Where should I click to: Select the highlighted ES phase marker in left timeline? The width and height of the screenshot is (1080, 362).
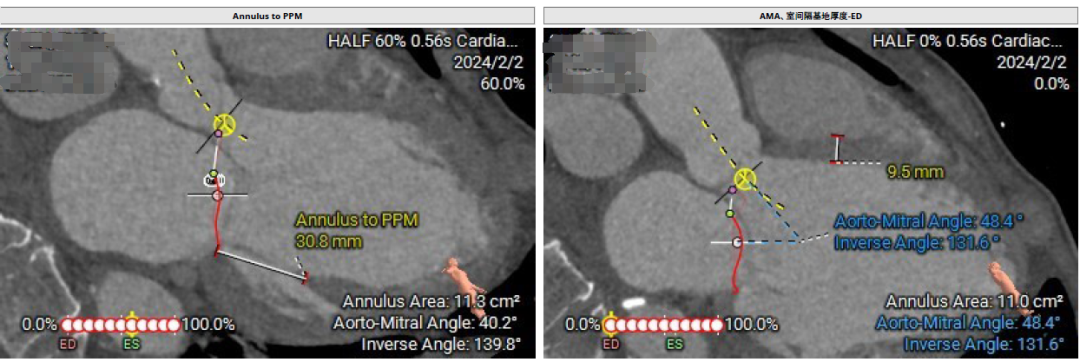(131, 324)
